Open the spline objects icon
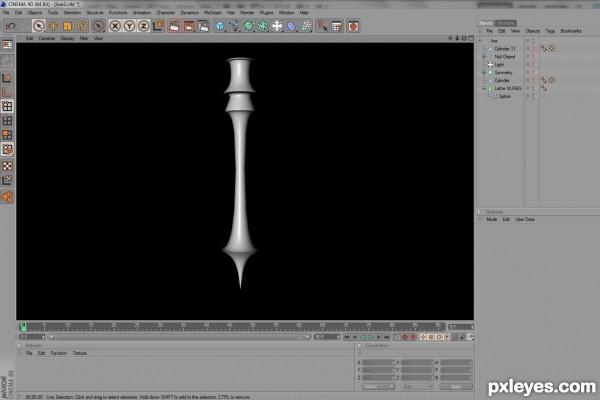The width and height of the screenshot is (600, 400). pos(234,26)
